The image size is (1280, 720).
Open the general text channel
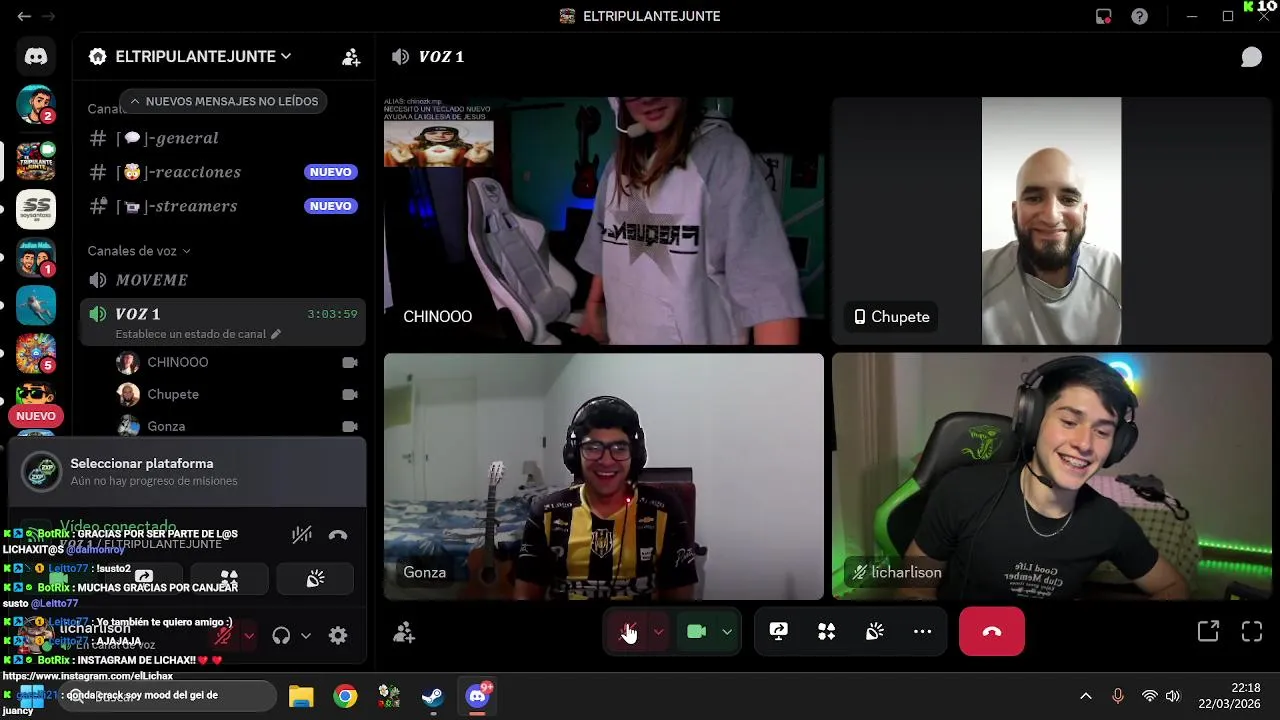[222, 138]
